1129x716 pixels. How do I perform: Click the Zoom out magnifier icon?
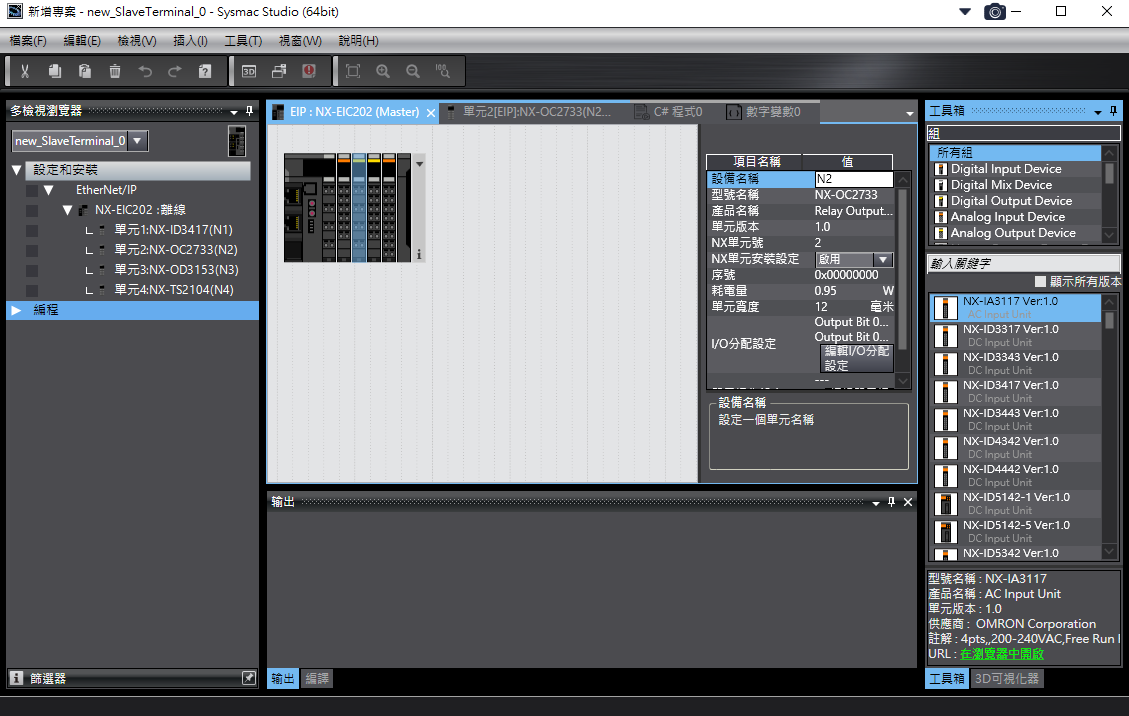pyautogui.click(x=413, y=71)
